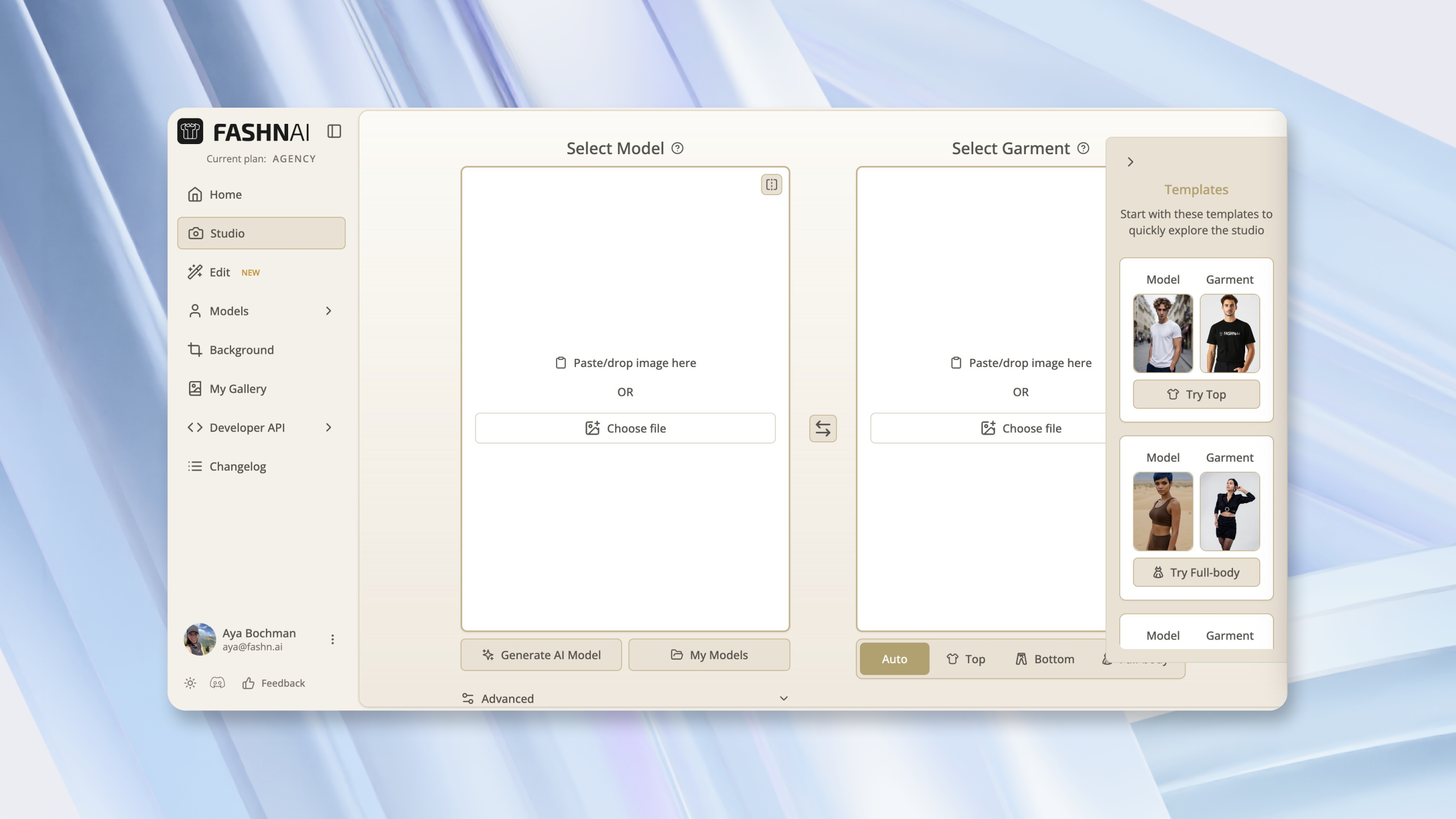The height and width of the screenshot is (819, 1456).
Task: Open My Models
Action: point(709,655)
